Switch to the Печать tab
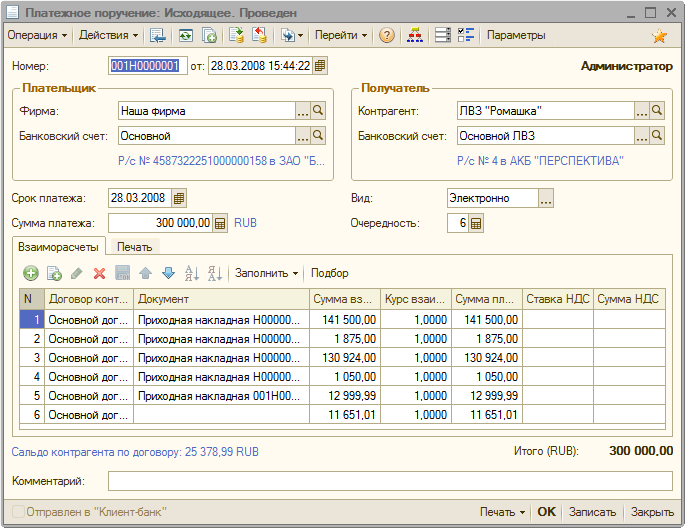Viewport: 685px width, 528px height. pyautogui.click(x=135, y=247)
